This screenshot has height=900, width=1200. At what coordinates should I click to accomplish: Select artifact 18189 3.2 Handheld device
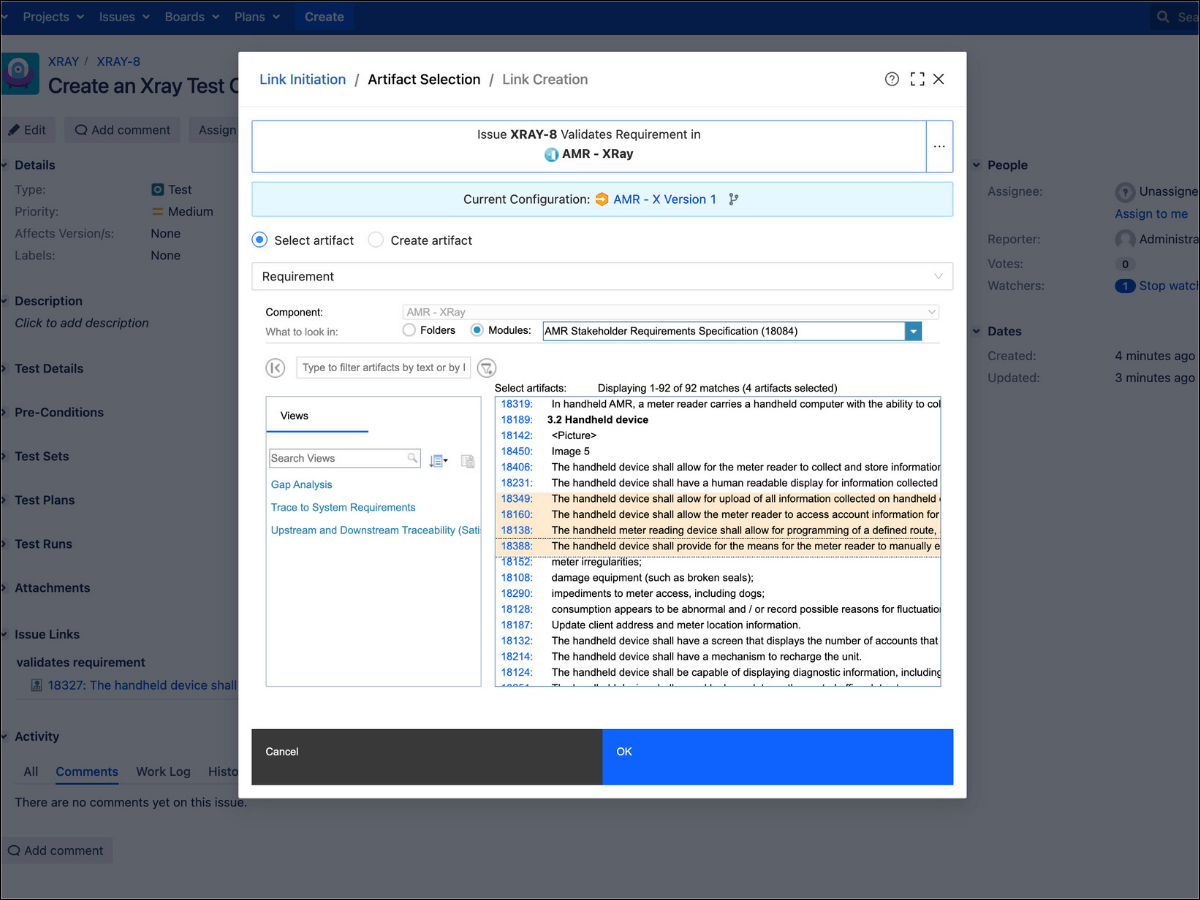[x=718, y=420]
